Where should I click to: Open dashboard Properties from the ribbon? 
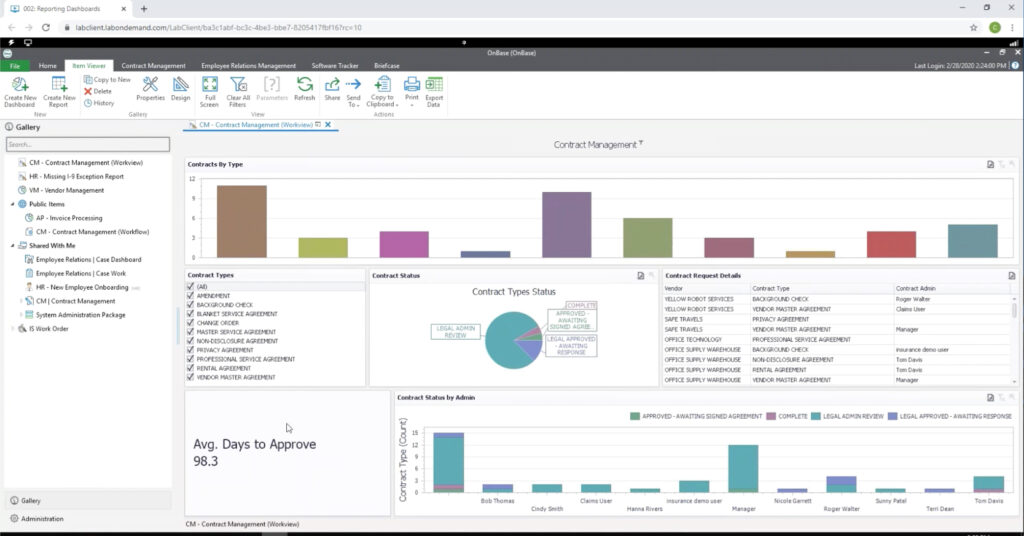[150, 85]
